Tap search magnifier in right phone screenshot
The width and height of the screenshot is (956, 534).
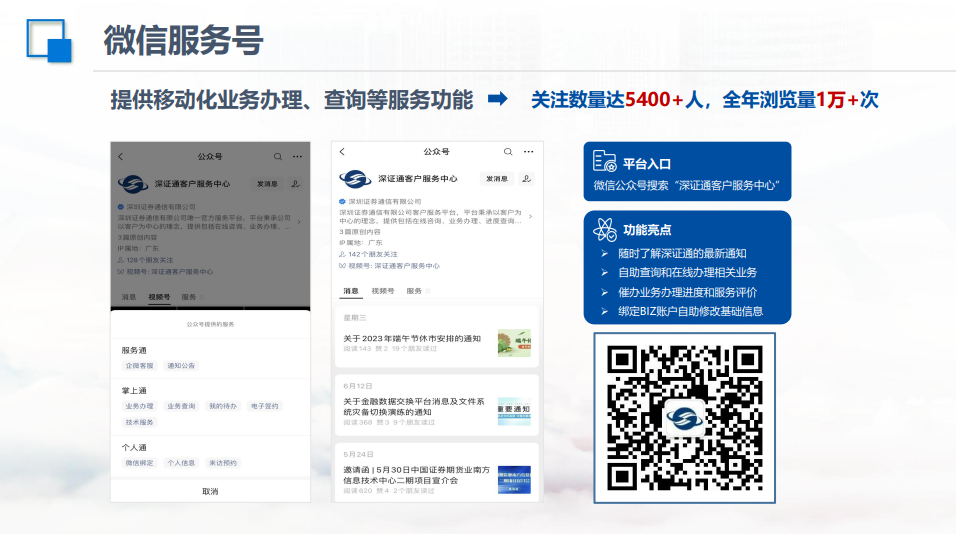click(x=508, y=152)
